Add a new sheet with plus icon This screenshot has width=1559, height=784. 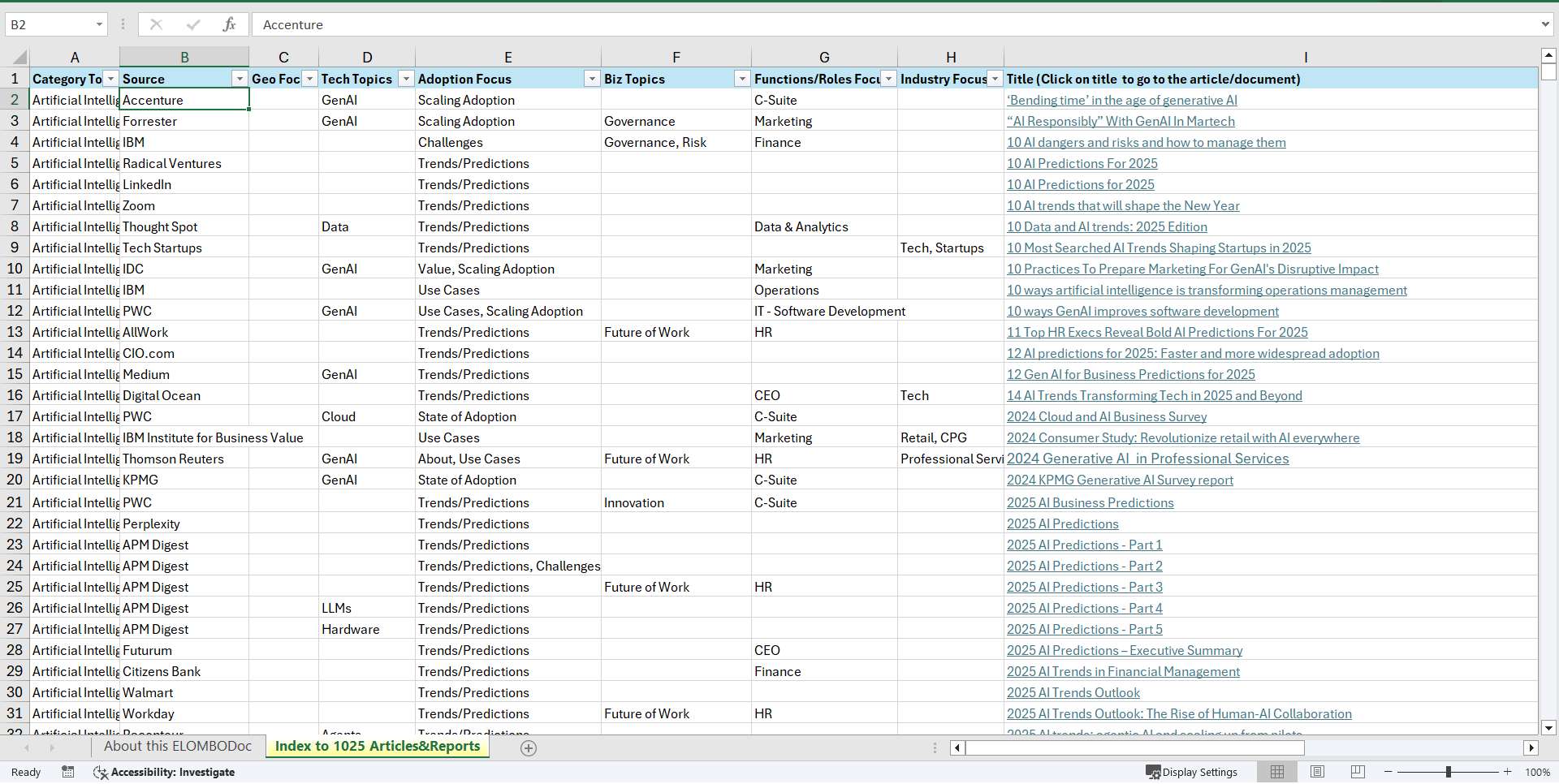[x=529, y=748]
